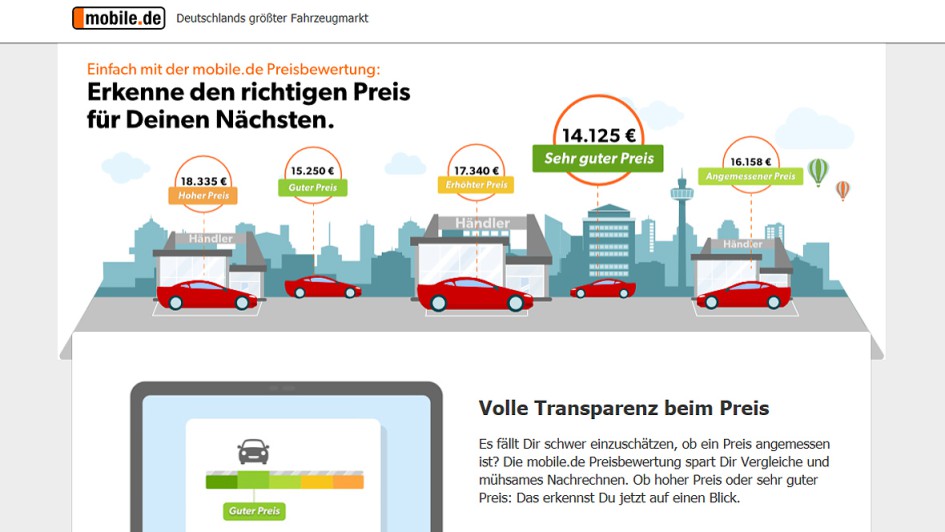The height and width of the screenshot is (532, 945).
Task: Click the 'Erhöhter Preis' yellow label
Action: tap(476, 185)
